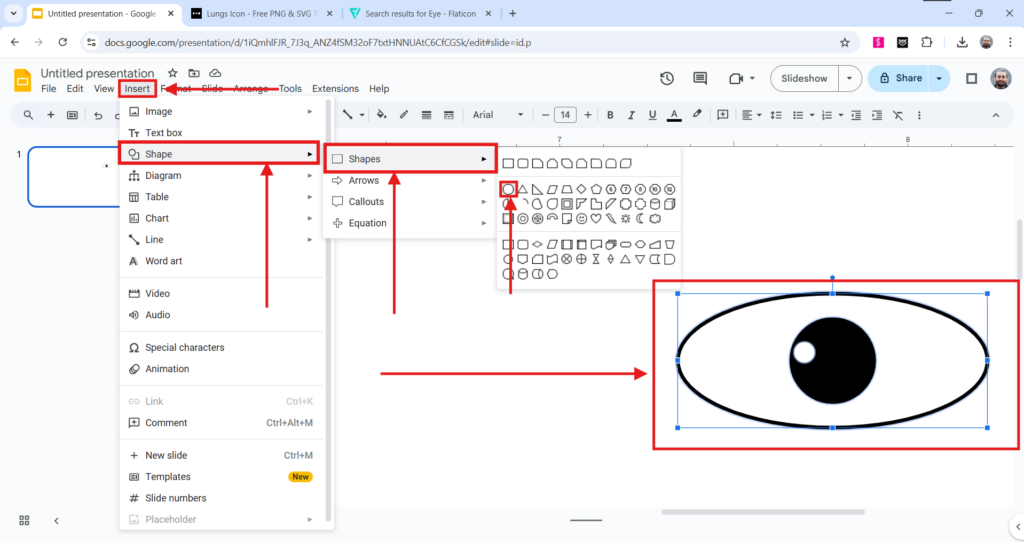Toggle italic text formatting
This screenshot has width=1024, height=542.
pyautogui.click(x=630, y=115)
